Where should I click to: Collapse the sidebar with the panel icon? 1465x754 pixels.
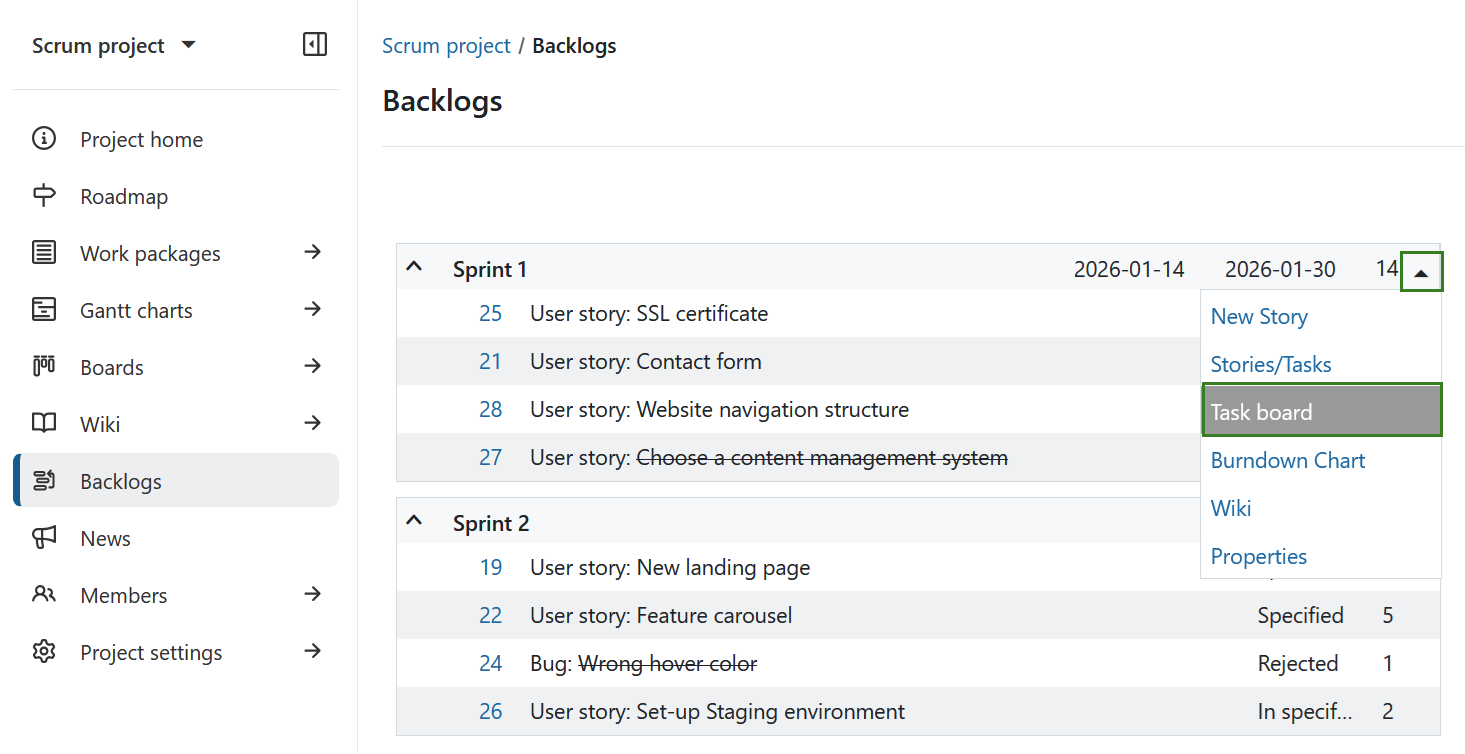pos(314,44)
